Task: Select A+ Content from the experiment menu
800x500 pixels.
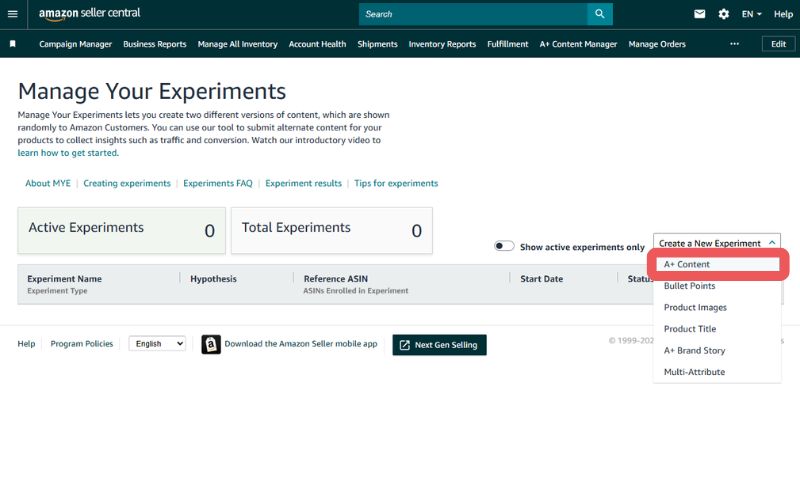Action: pos(717,264)
